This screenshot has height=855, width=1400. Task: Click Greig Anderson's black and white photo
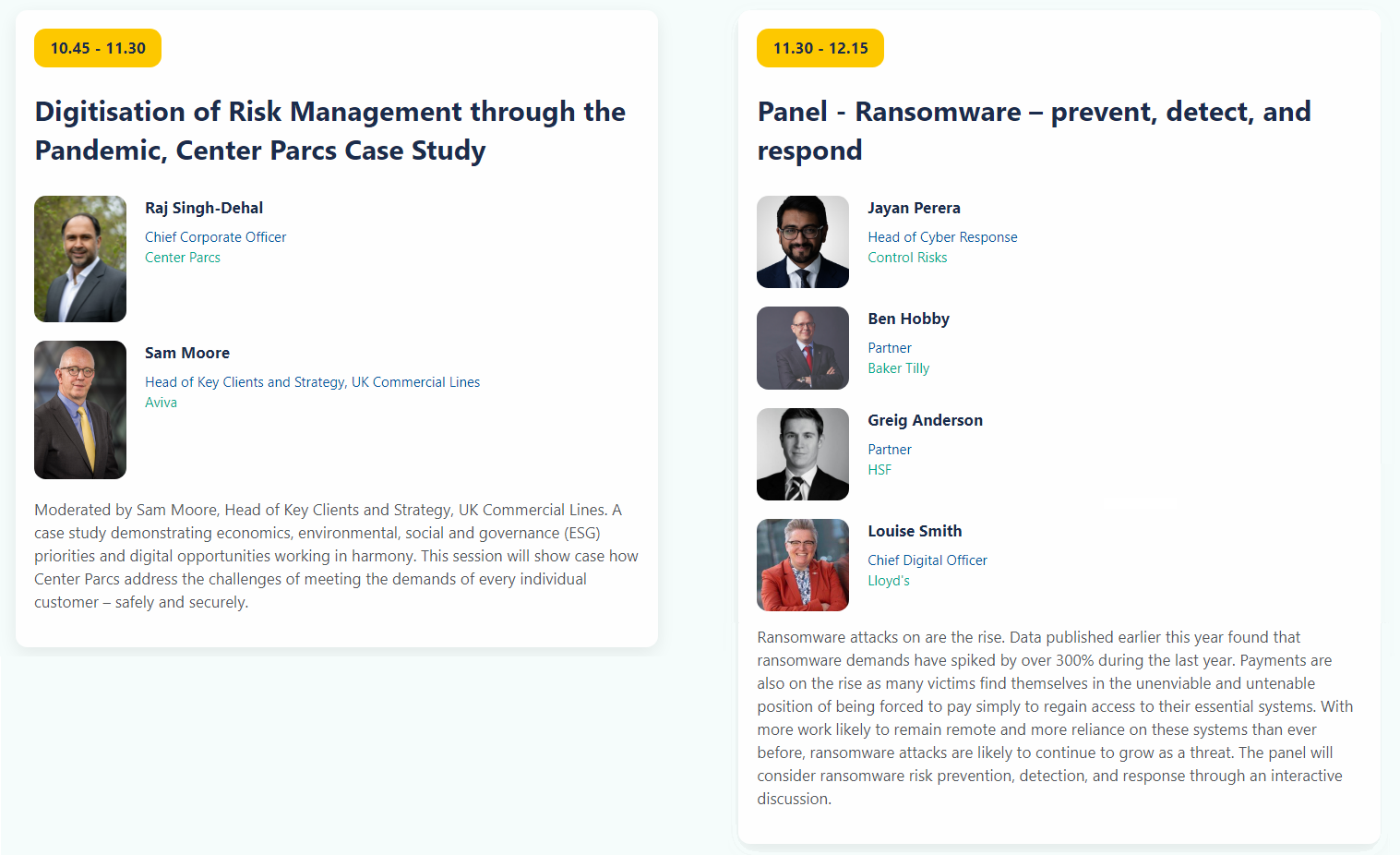(802, 454)
